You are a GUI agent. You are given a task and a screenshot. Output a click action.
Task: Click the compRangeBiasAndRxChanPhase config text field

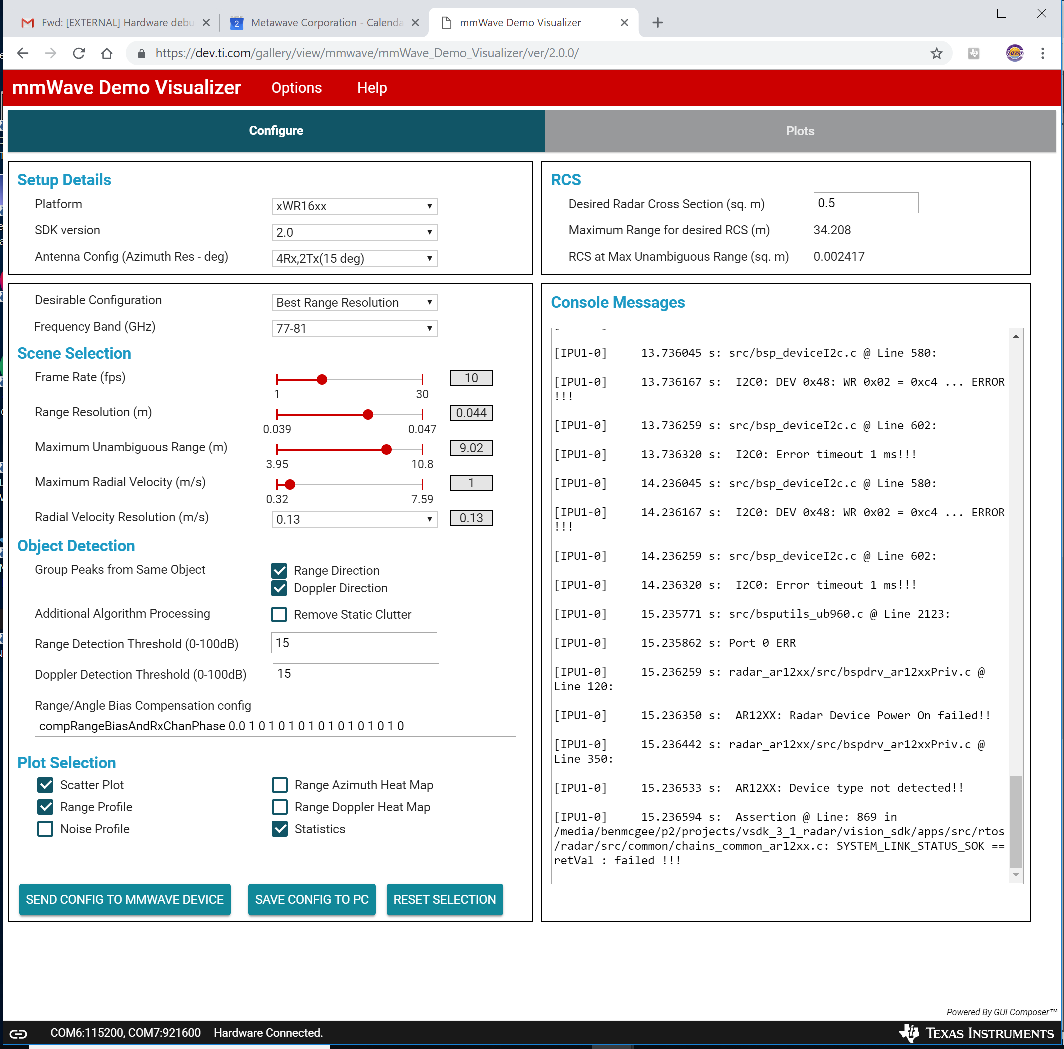click(275, 726)
